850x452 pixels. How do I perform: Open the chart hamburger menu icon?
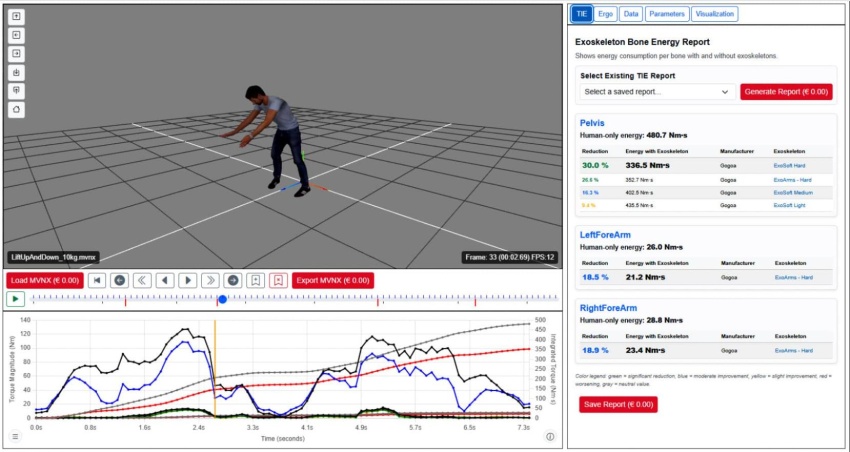coord(15,436)
